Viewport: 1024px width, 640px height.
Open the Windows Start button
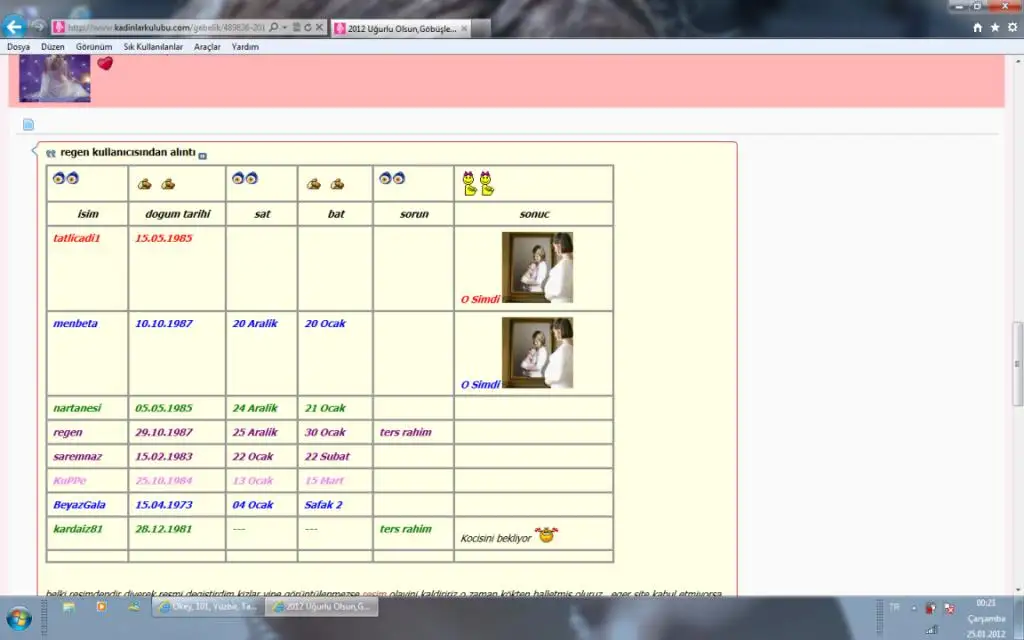[19, 617]
